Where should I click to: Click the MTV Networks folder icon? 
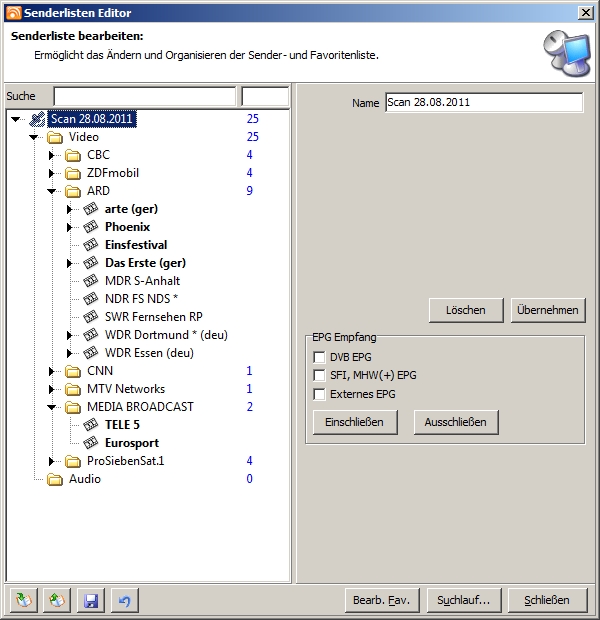coord(73,389)
